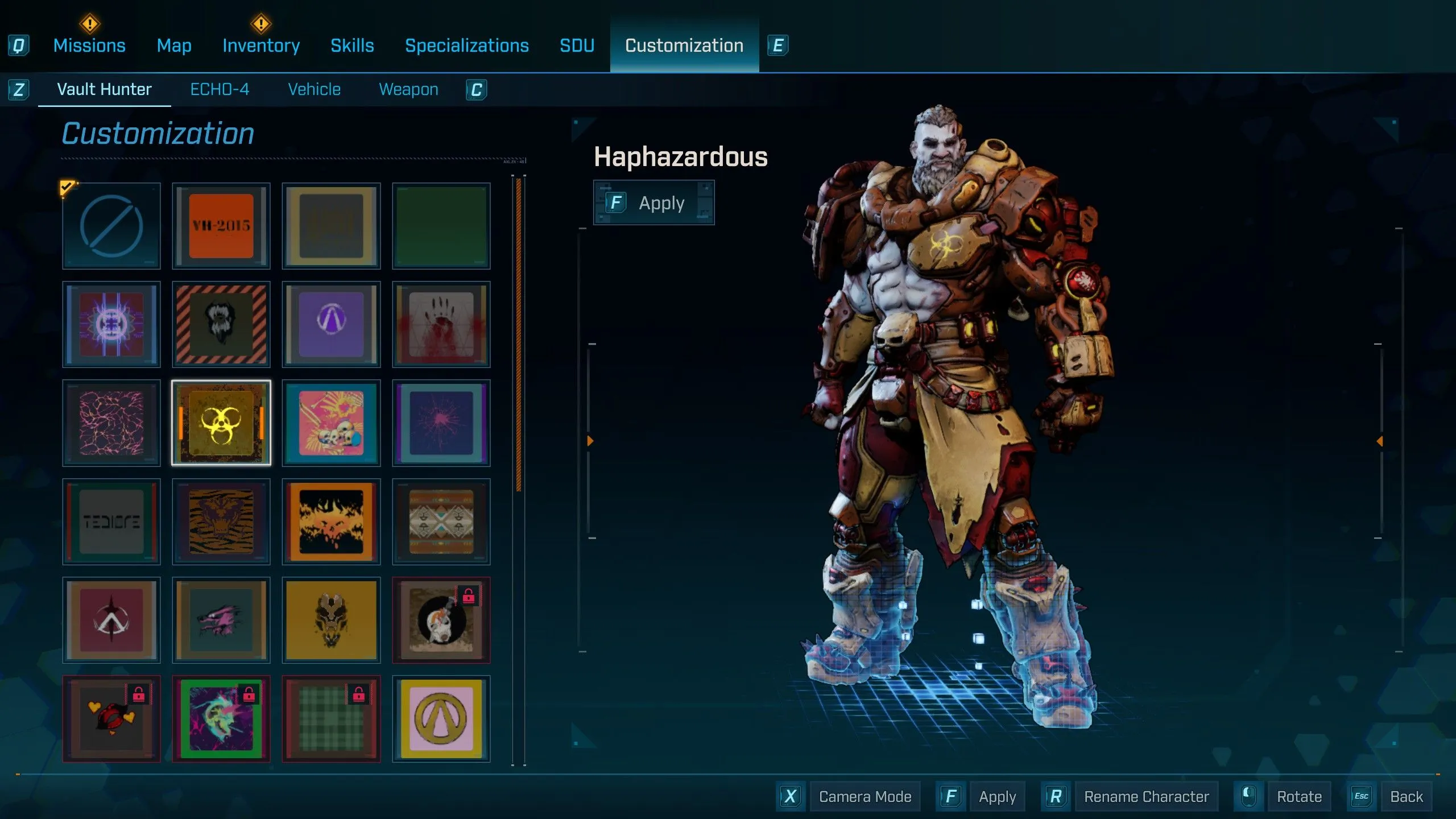Select the tribal woven pattern skin

(x=441, y=522)
